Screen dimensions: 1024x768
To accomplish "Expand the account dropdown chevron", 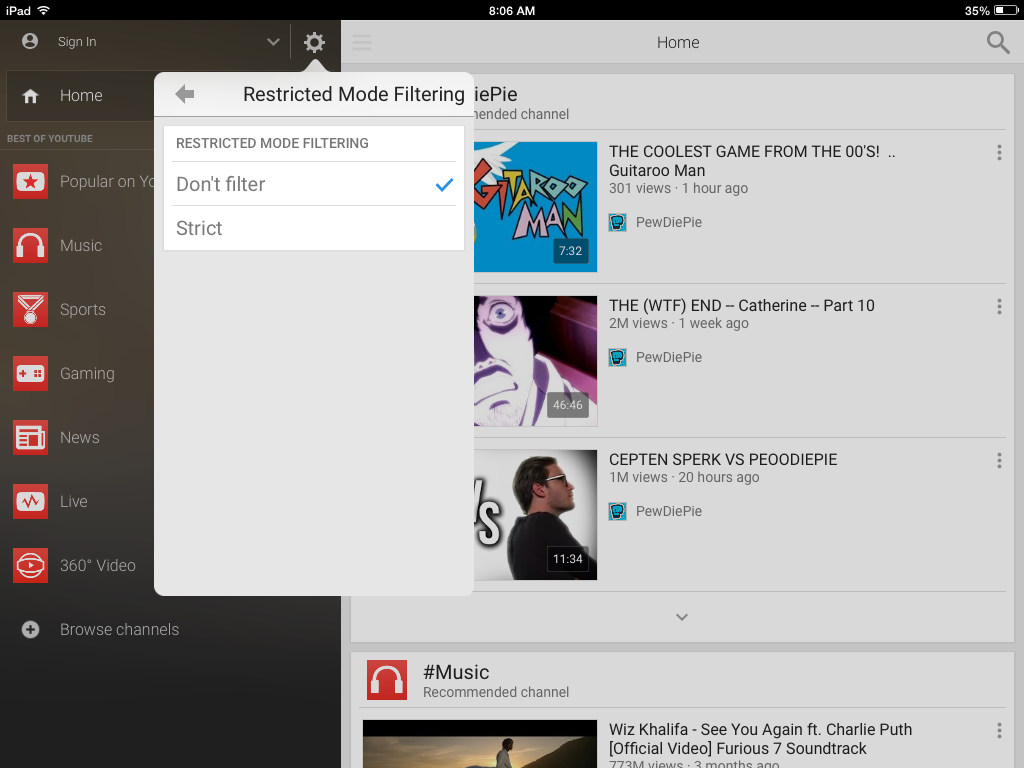I will pos(273,42).
